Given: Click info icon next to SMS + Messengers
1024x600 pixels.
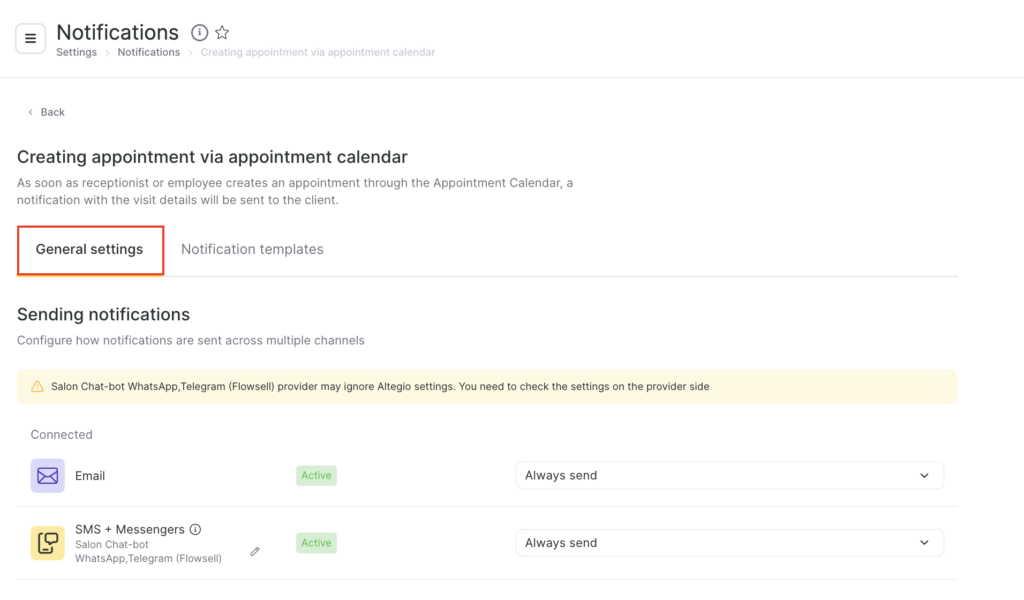Looking at the screenshot, I should [x=196, y=529].
